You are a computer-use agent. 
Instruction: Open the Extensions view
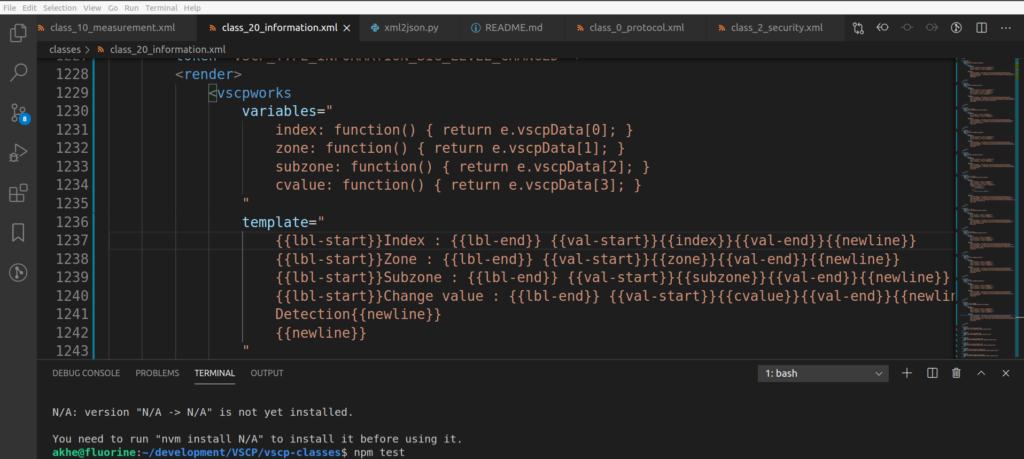pyautogui.click(x=18, y=193)
